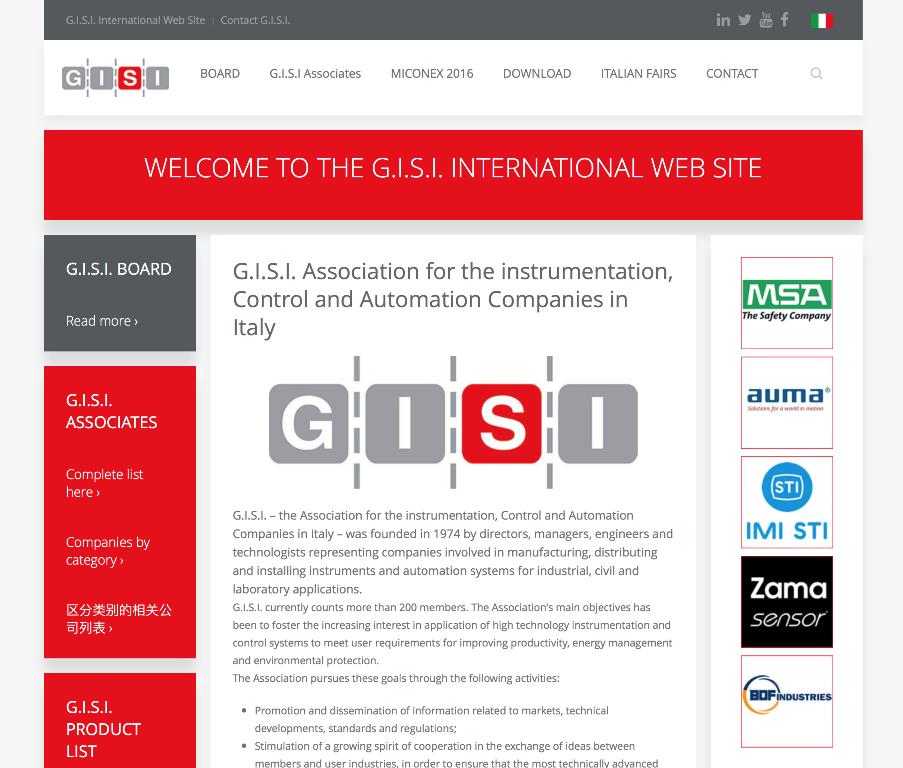Image resolution: width=903 pixels, height=768 pixels.
Task: Click the Facebook icon
Action: (x=785, y=20)
